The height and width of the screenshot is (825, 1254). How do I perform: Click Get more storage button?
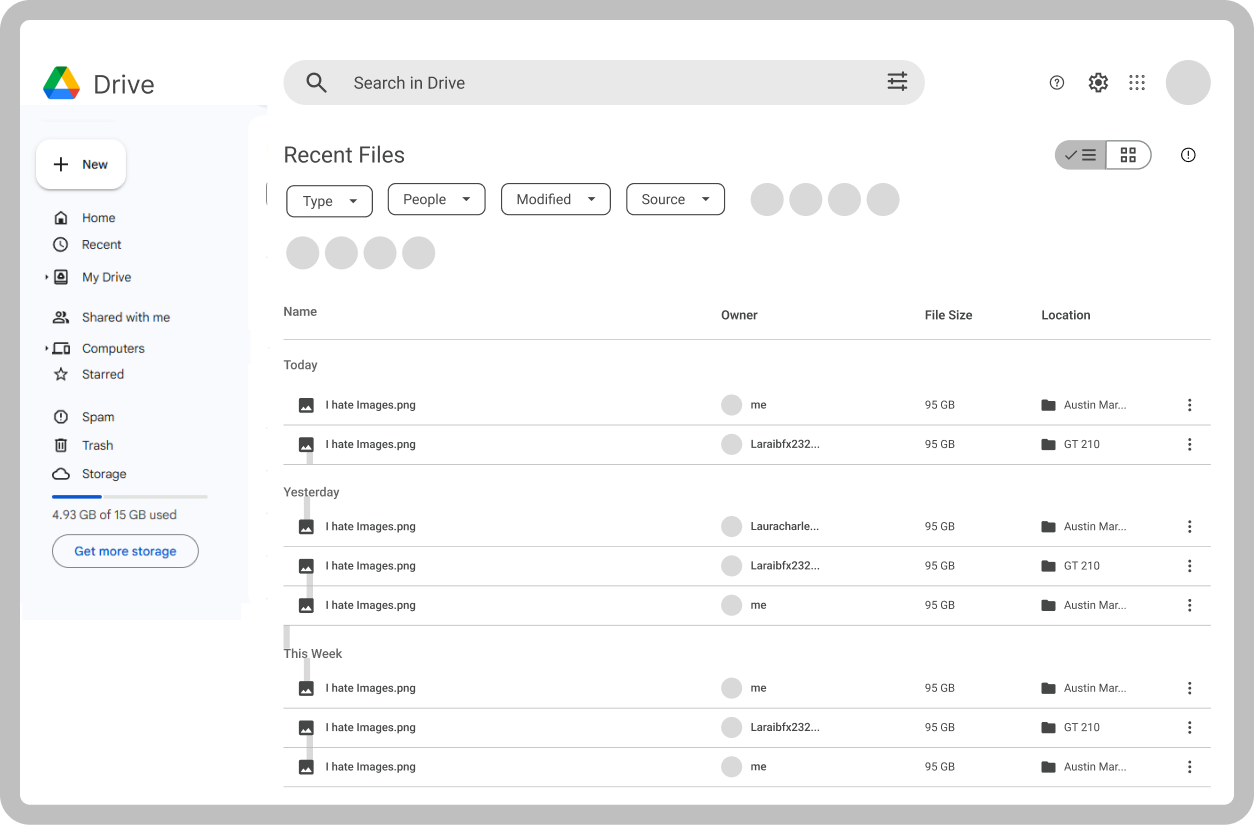tap(125, 551)
